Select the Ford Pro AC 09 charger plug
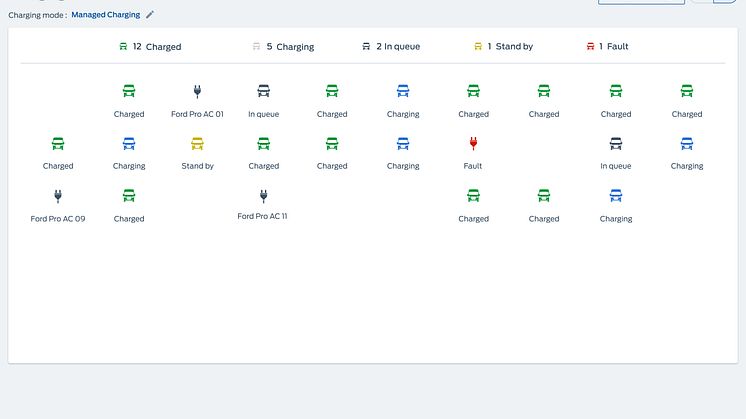 (x=58, y=196)
